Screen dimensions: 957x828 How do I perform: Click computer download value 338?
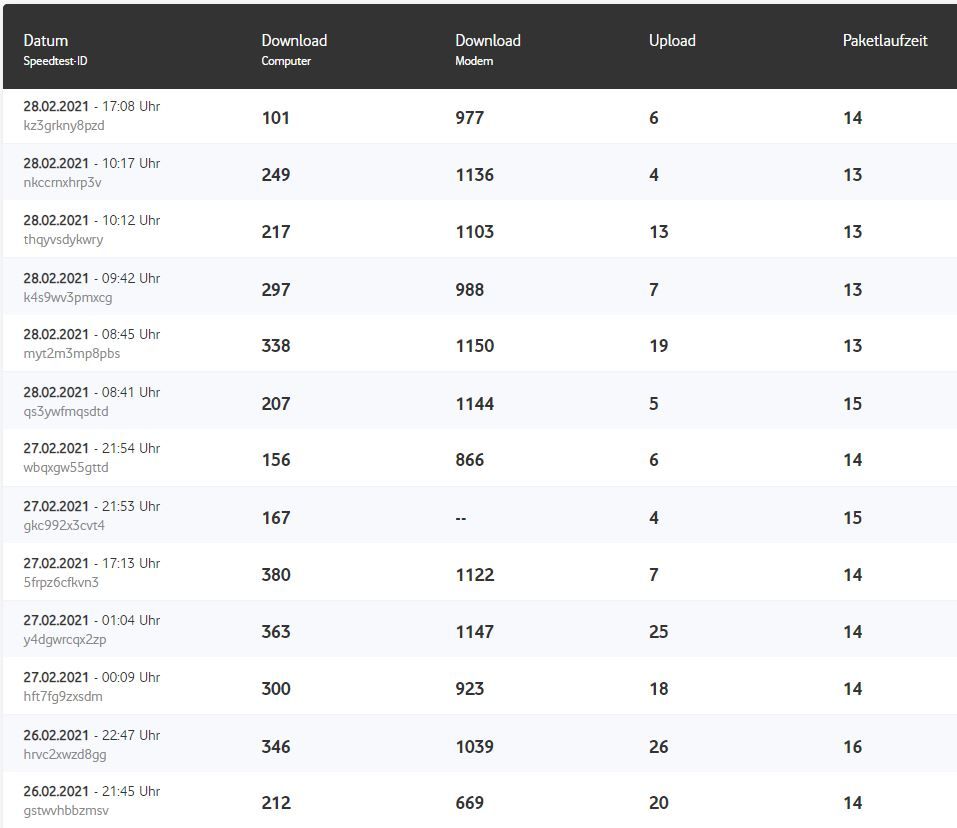276,346
